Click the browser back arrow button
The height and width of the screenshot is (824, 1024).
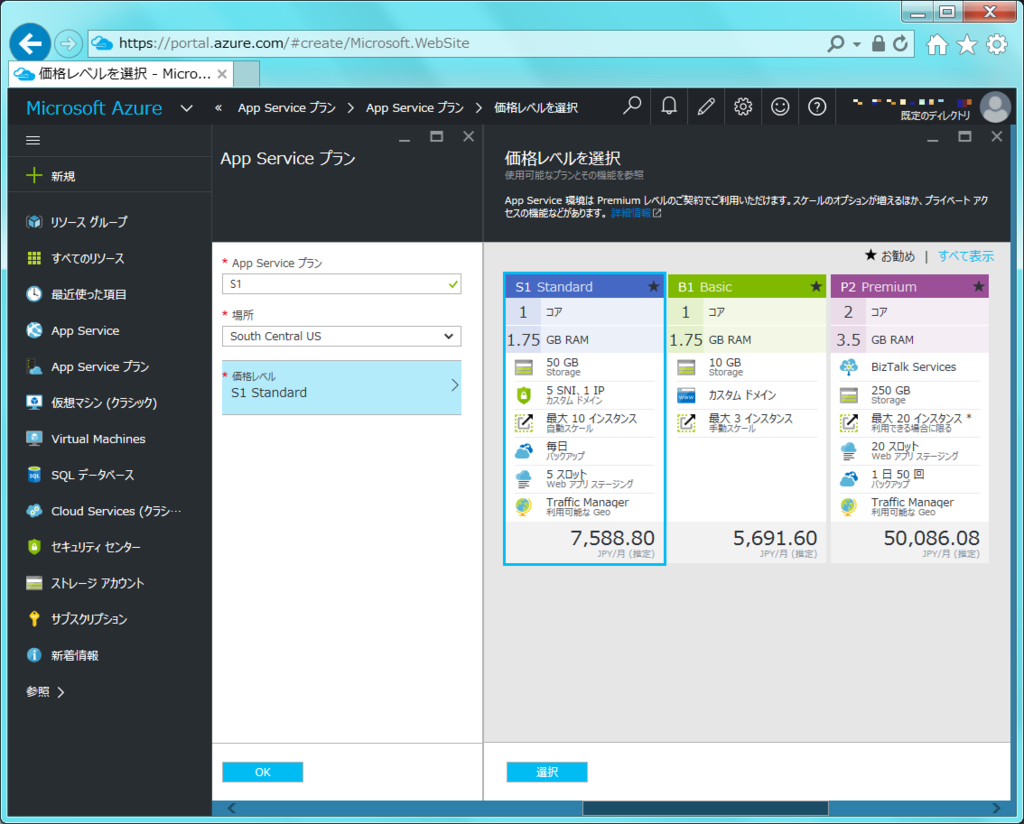pos(30,44)
